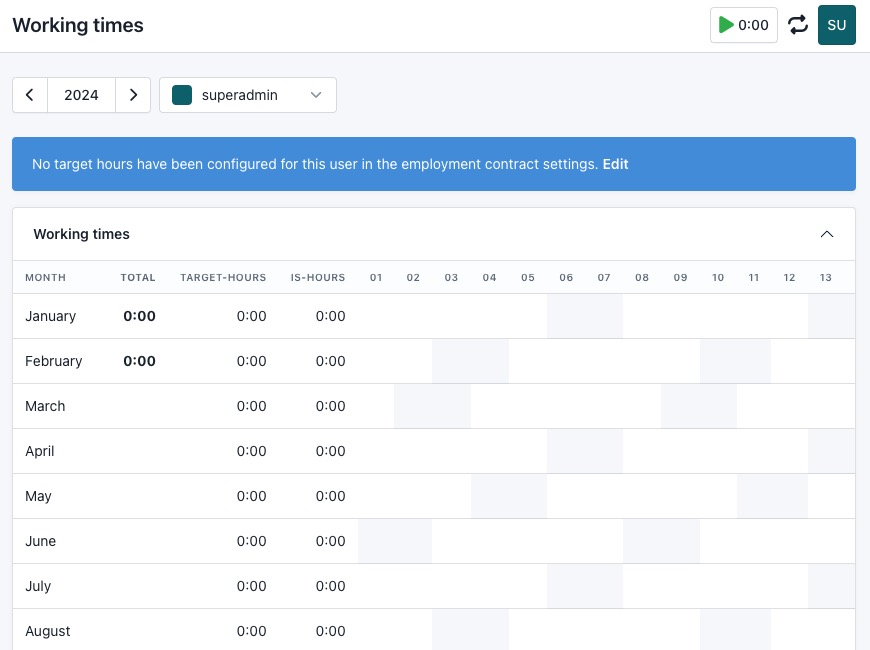The width and height of the screenshot is (870, 650).
Task: Go to the previous year using the left arrow
Action: [x=30, y=95]
